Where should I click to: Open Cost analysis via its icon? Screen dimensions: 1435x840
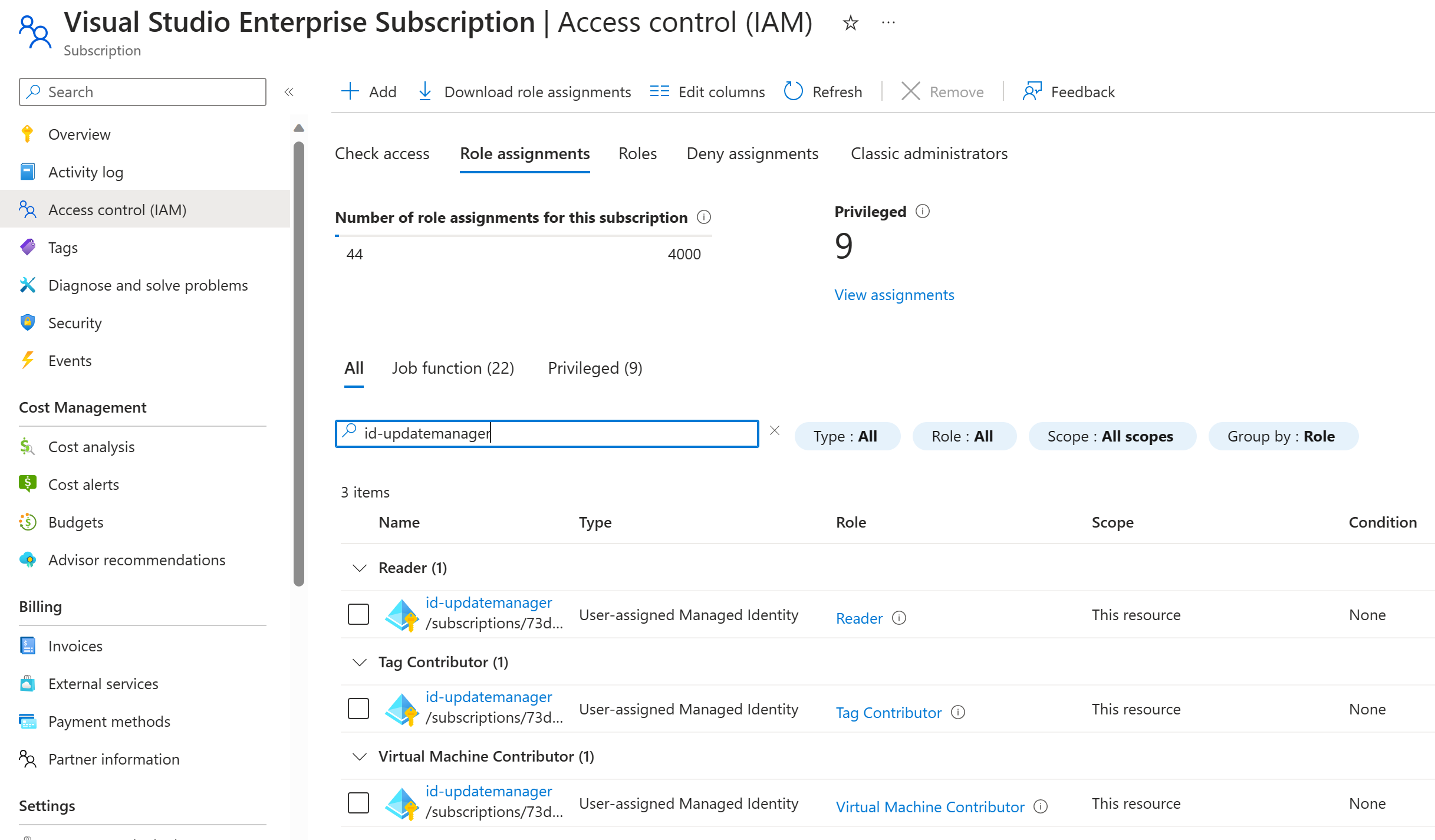(x=27, y=446)
